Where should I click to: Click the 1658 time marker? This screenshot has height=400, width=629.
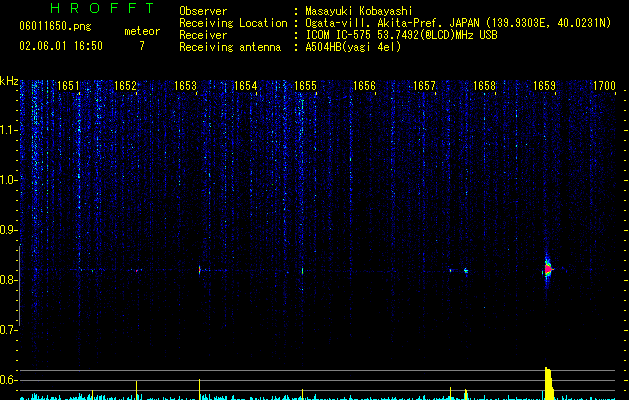coord(485,86)
